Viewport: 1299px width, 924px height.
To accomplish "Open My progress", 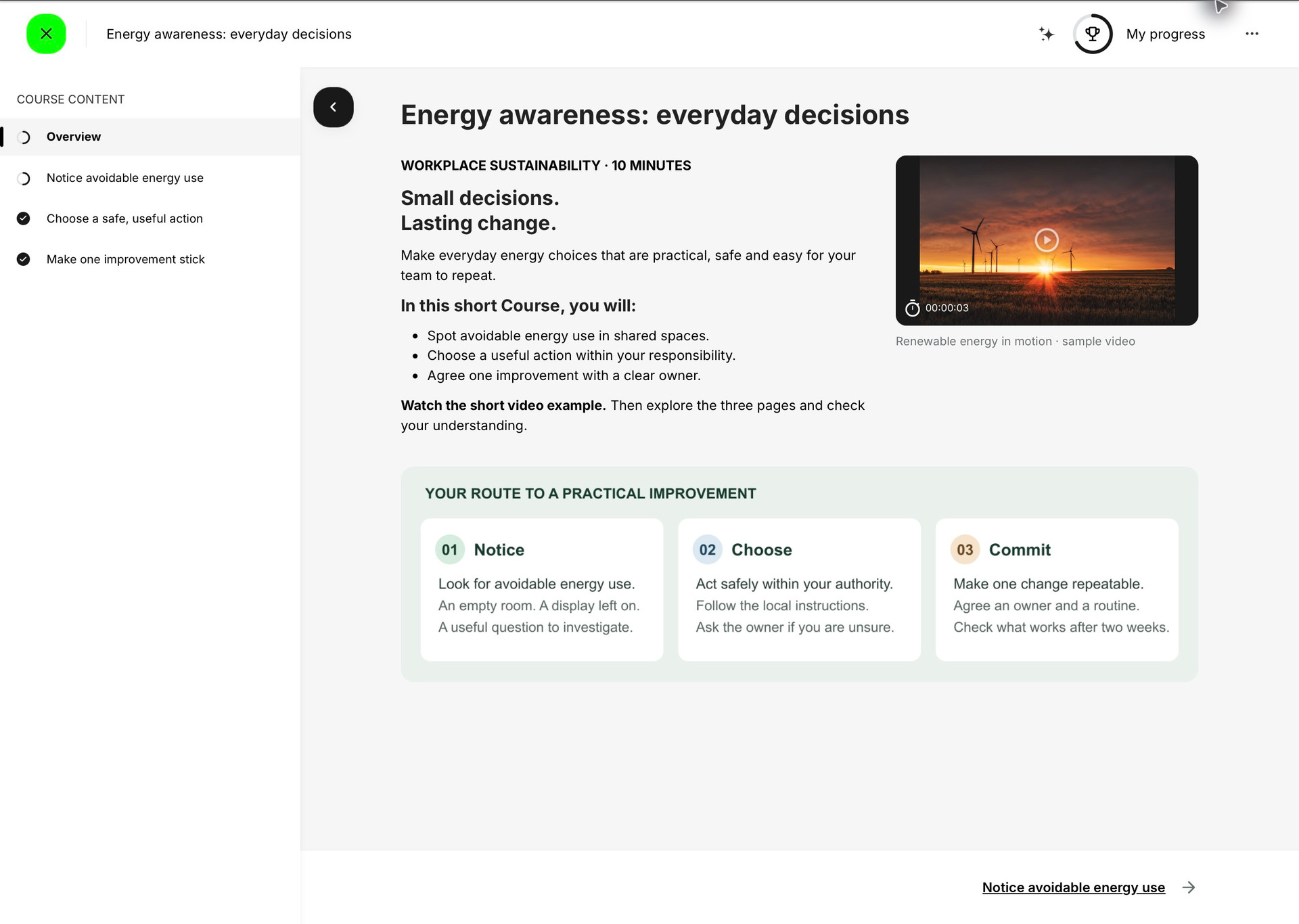I will coord(1165,34).
